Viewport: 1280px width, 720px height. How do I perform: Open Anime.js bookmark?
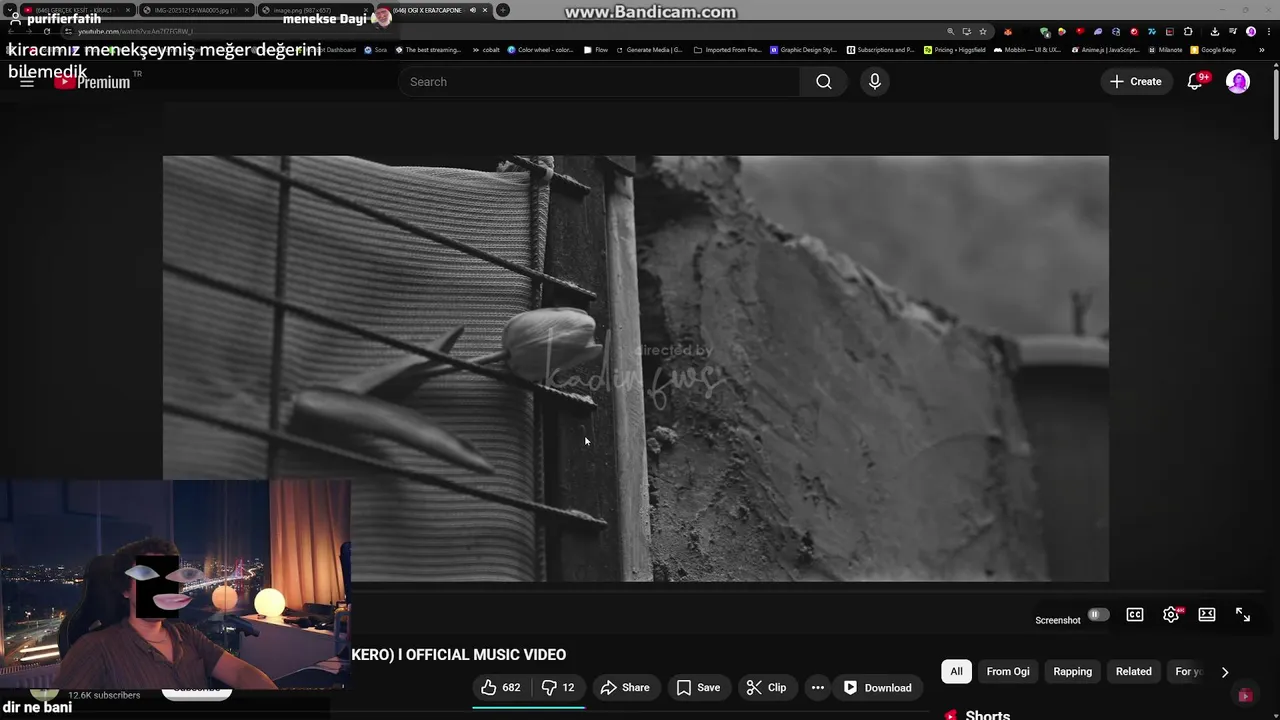click(1104, 50)
